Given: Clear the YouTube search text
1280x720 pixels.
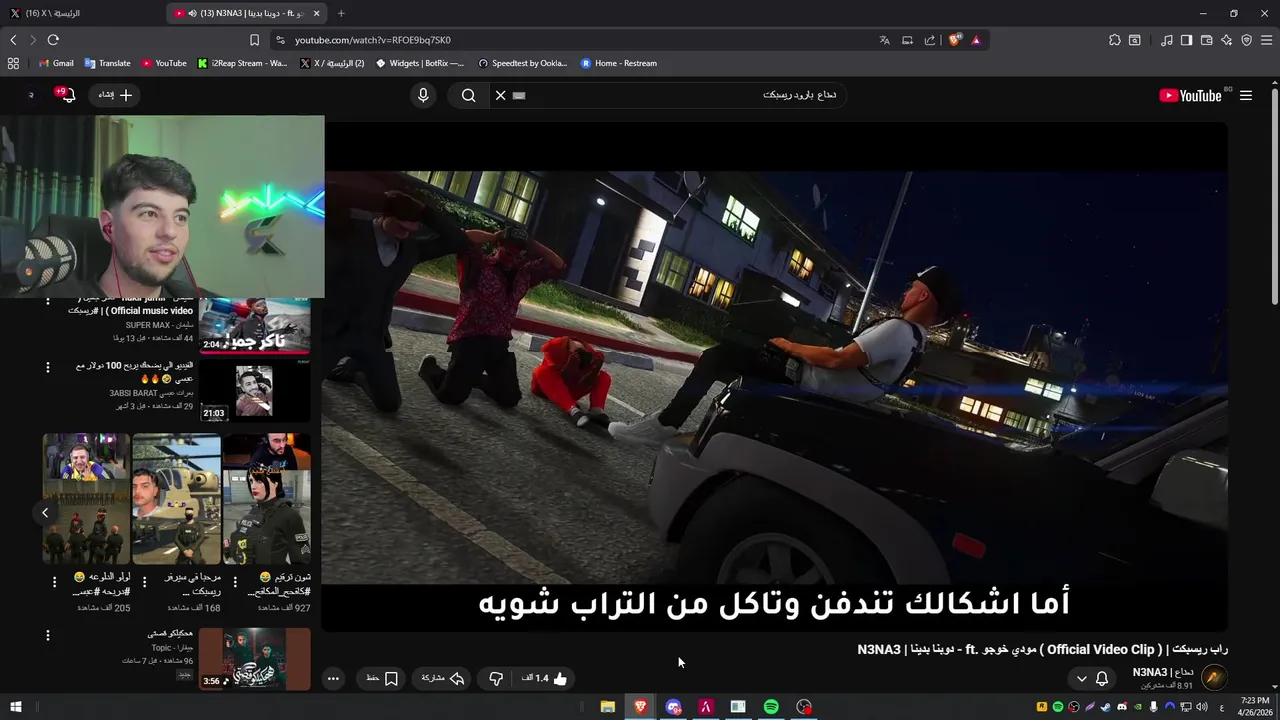Looking at the screenshot, I should click(x=500, y=95).
